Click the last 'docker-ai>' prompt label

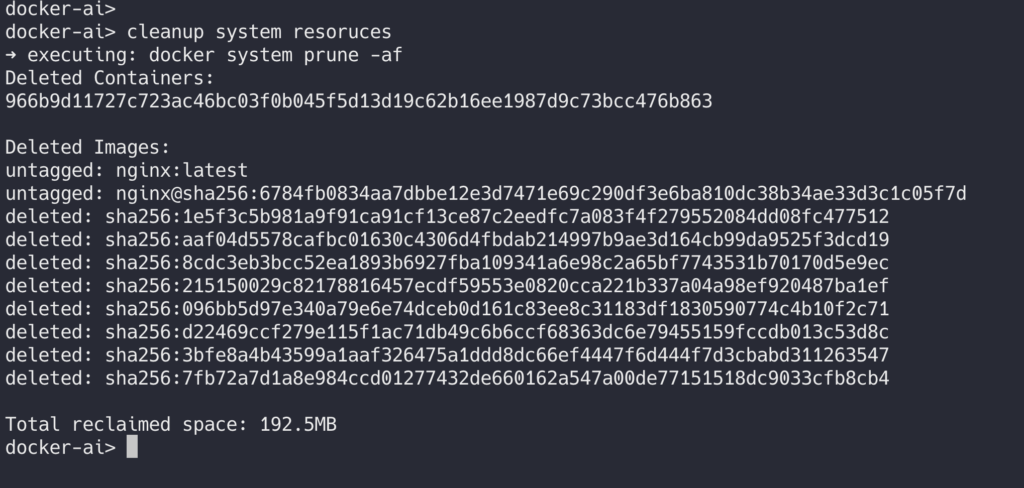click(61, 447)
